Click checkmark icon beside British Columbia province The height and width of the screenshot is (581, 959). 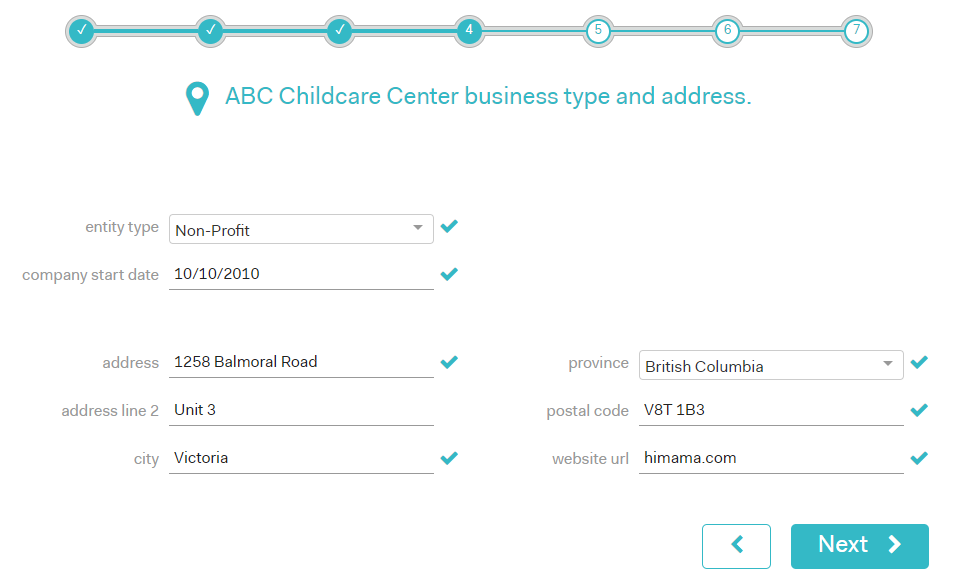(919, 362)
